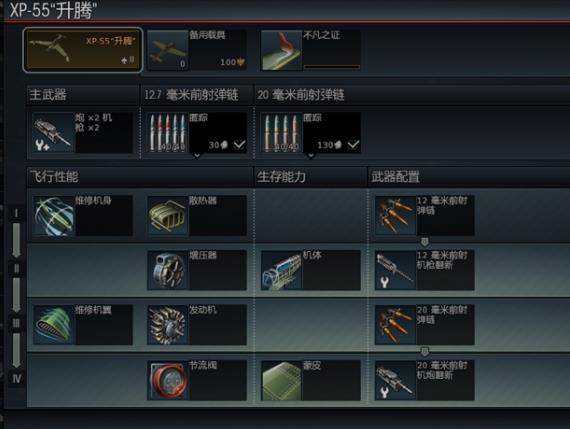Image resolution: width=570 pixels, height=429 pixels.
Task: Expand 12.7毫米 belt options chevron
Action: [197, 156]
